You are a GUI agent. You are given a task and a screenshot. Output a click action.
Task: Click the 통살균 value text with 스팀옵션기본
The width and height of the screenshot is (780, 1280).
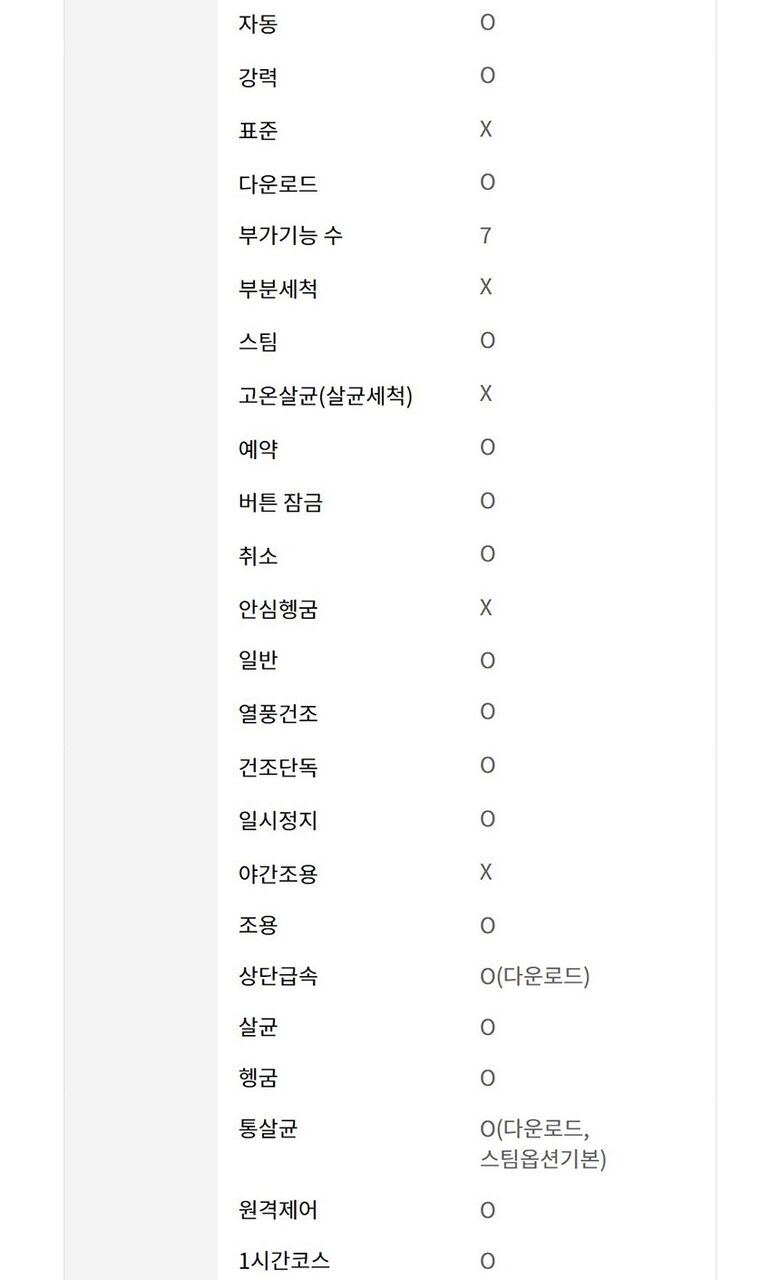(543, 1145)
